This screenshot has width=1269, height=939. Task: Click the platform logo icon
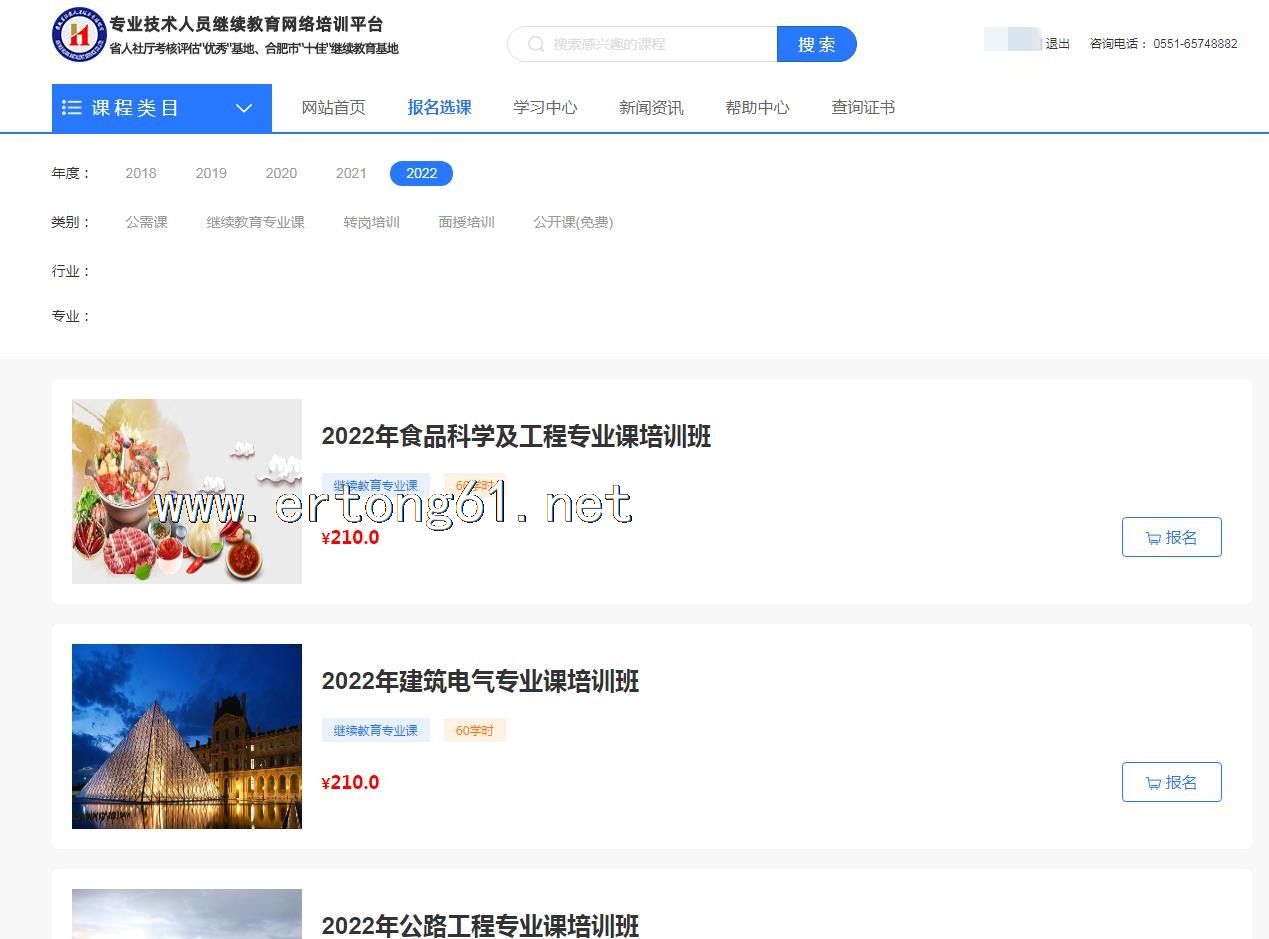pos(78,34)
